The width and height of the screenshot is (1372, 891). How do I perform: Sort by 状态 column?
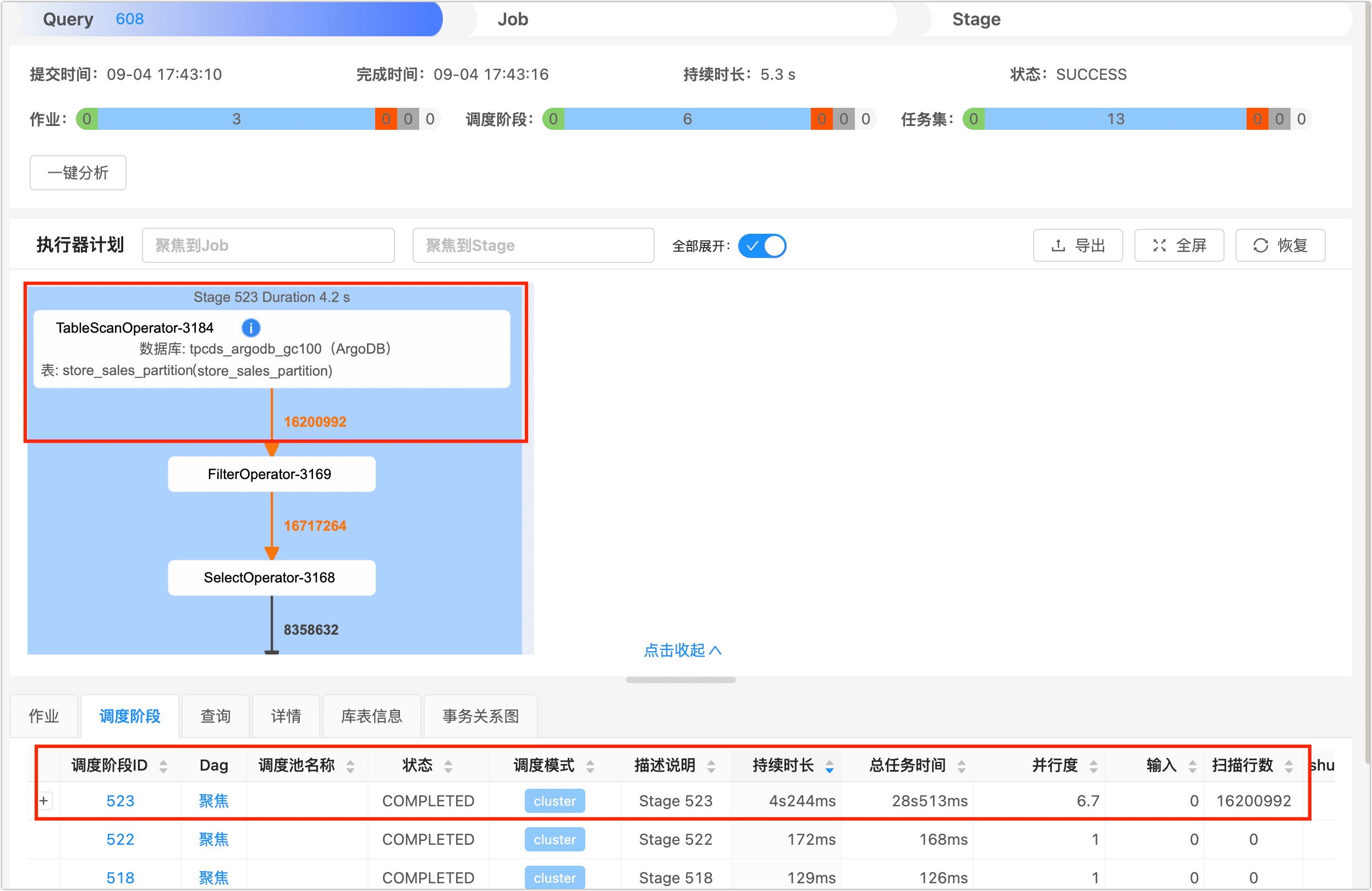448,766
